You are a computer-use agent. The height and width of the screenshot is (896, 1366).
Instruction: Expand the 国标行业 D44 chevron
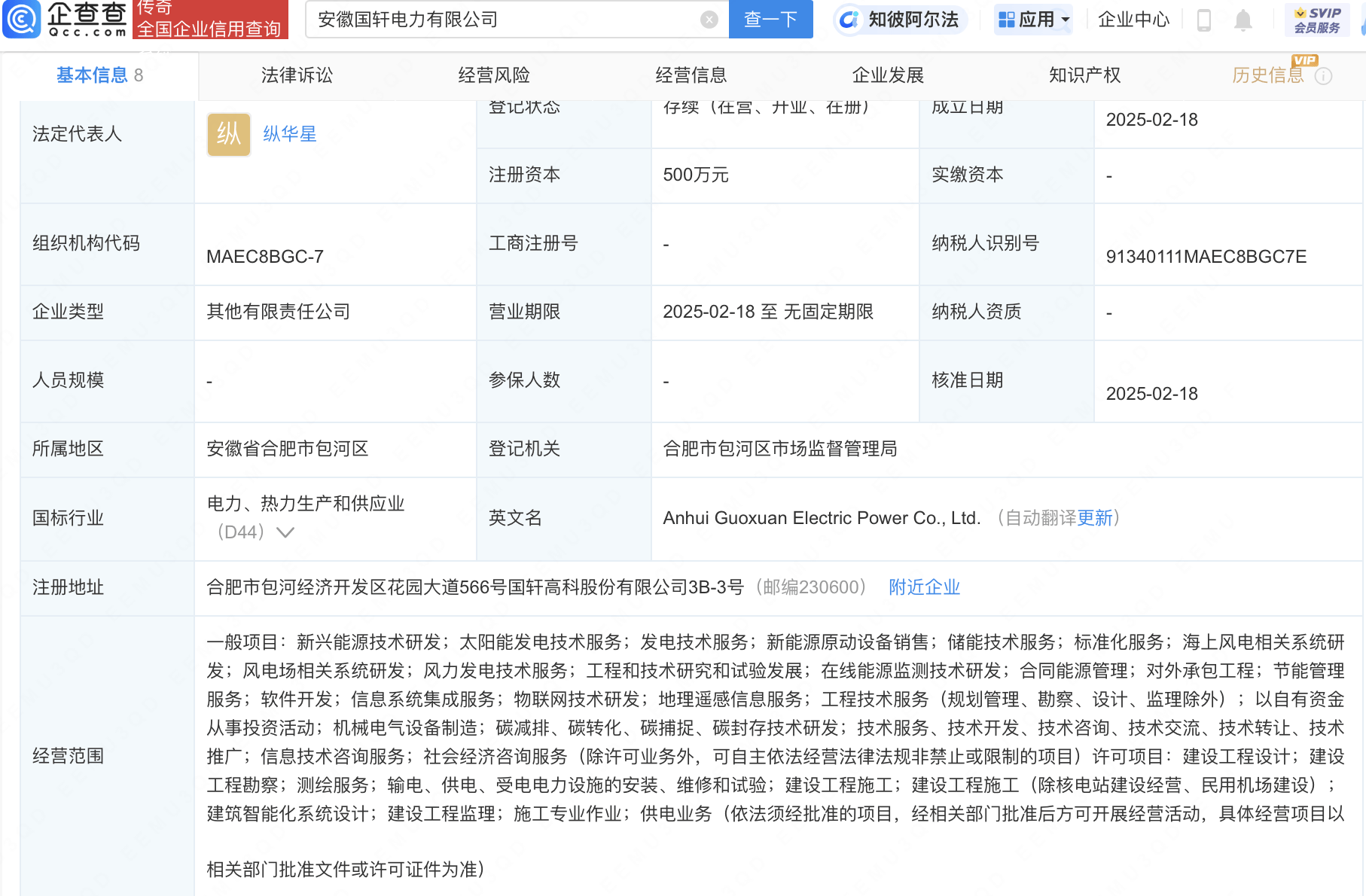click(x=285, y=532)
